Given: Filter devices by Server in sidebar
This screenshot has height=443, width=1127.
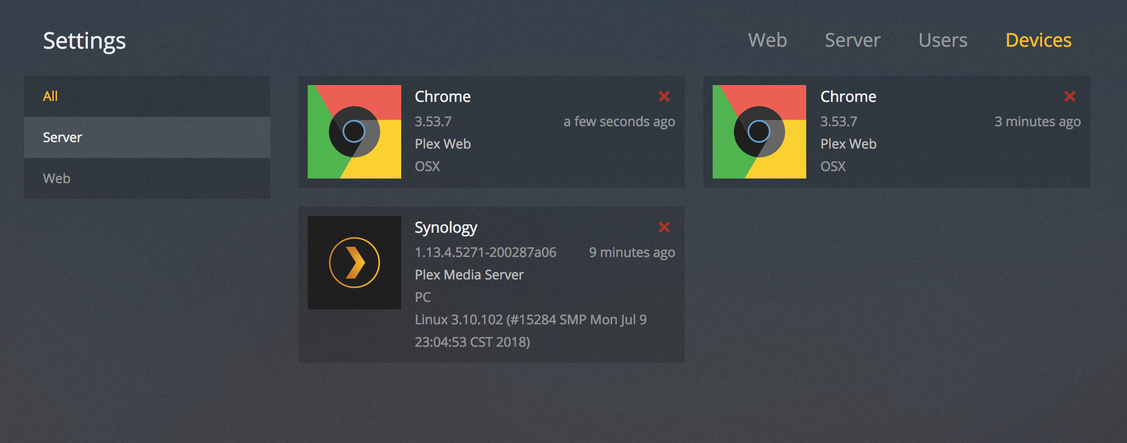Looking at the screenshot, I should coord(147,137).
